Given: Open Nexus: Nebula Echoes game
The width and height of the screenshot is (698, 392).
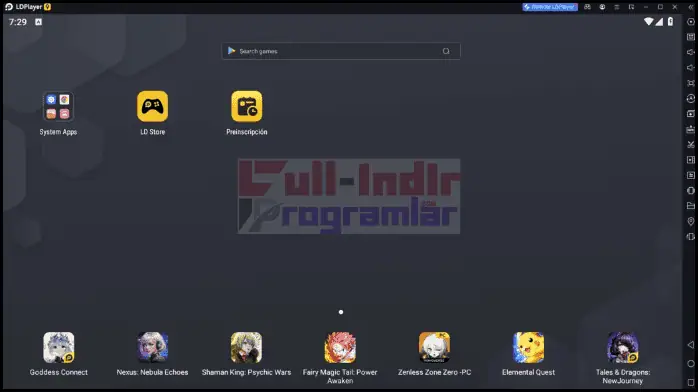Looking at the screenshot, I should coord(152,348).
